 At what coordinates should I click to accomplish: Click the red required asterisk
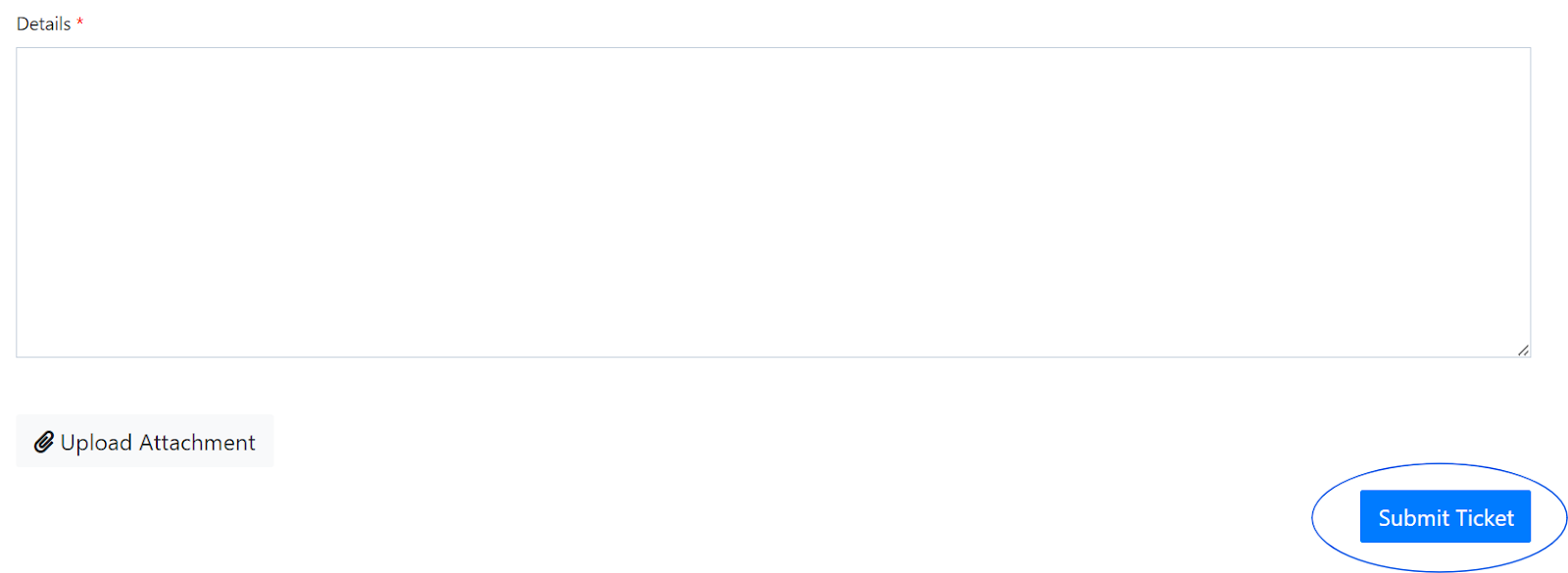(80, 23)
